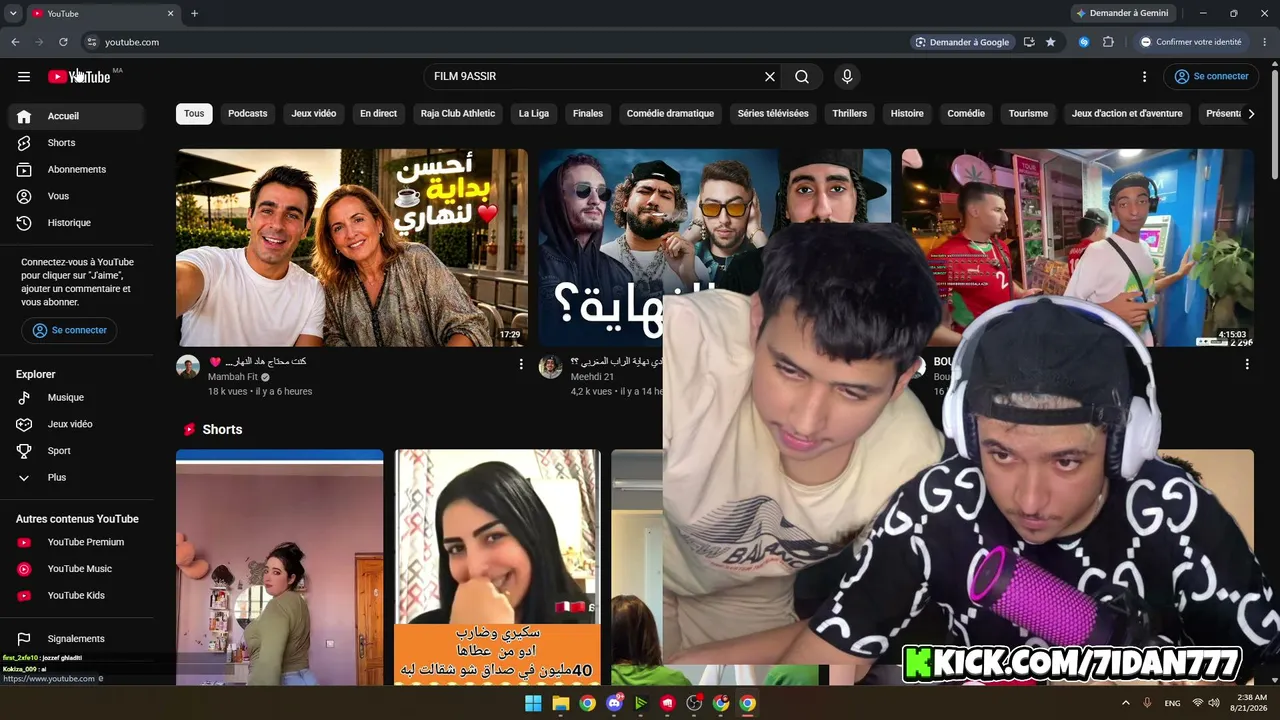Viewport: 1280px width, 720px height.
Task: Open Historique in the sidebar
Action: pos(76,223)
